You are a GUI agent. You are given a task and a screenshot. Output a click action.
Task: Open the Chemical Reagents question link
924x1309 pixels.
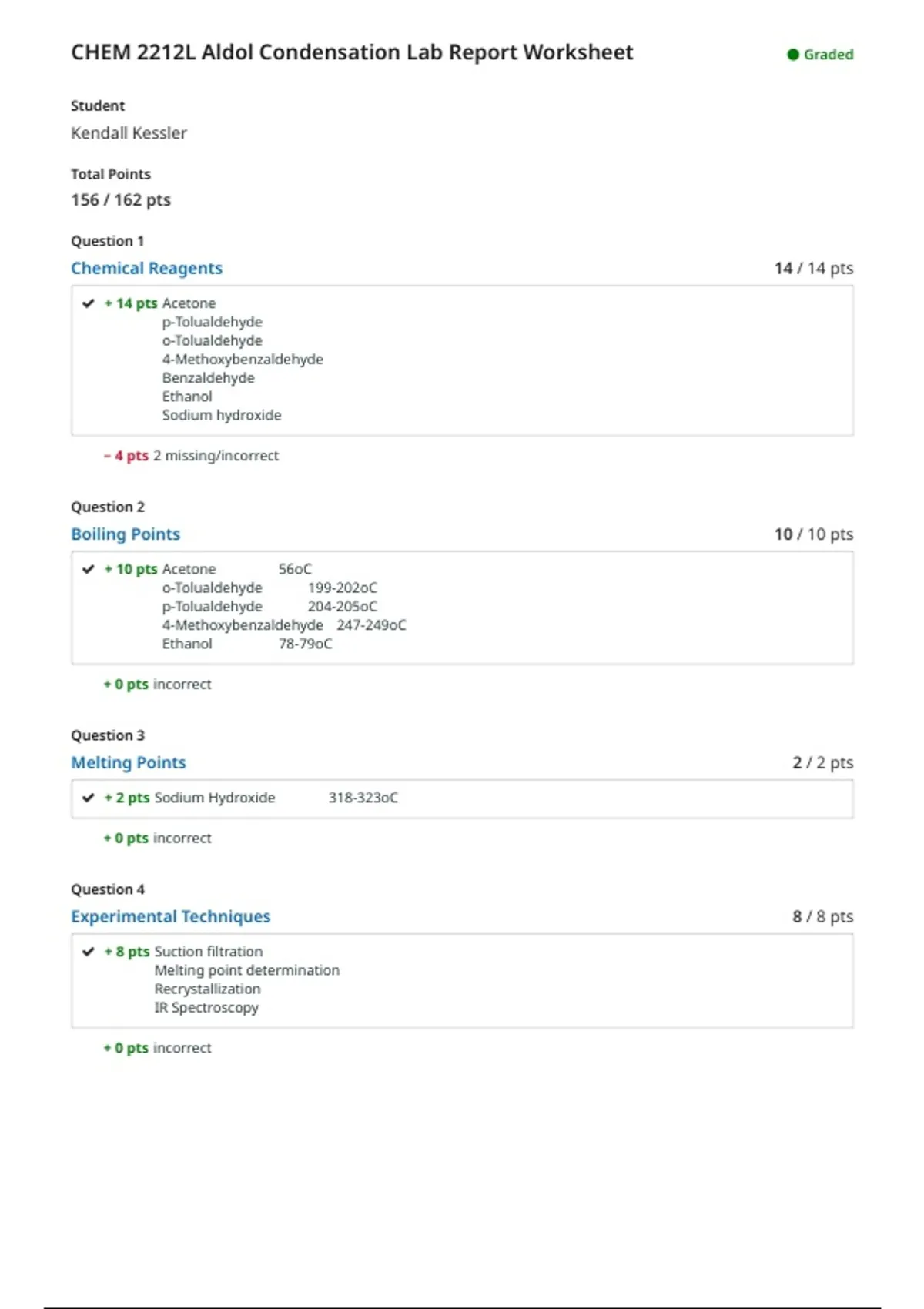pyautogui.click(x=146, y=268)
